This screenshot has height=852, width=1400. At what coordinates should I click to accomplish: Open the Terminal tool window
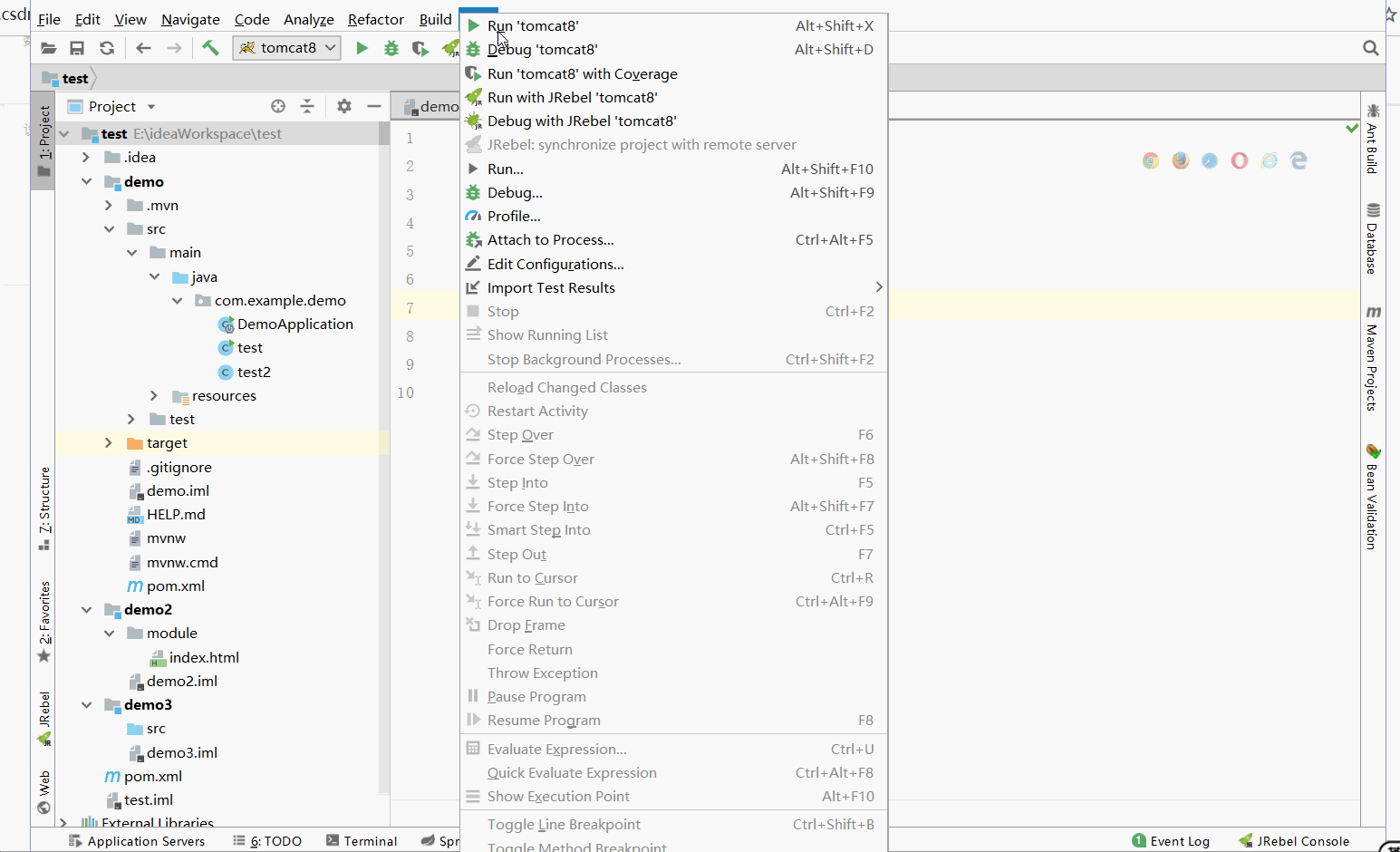pos(362,841)
